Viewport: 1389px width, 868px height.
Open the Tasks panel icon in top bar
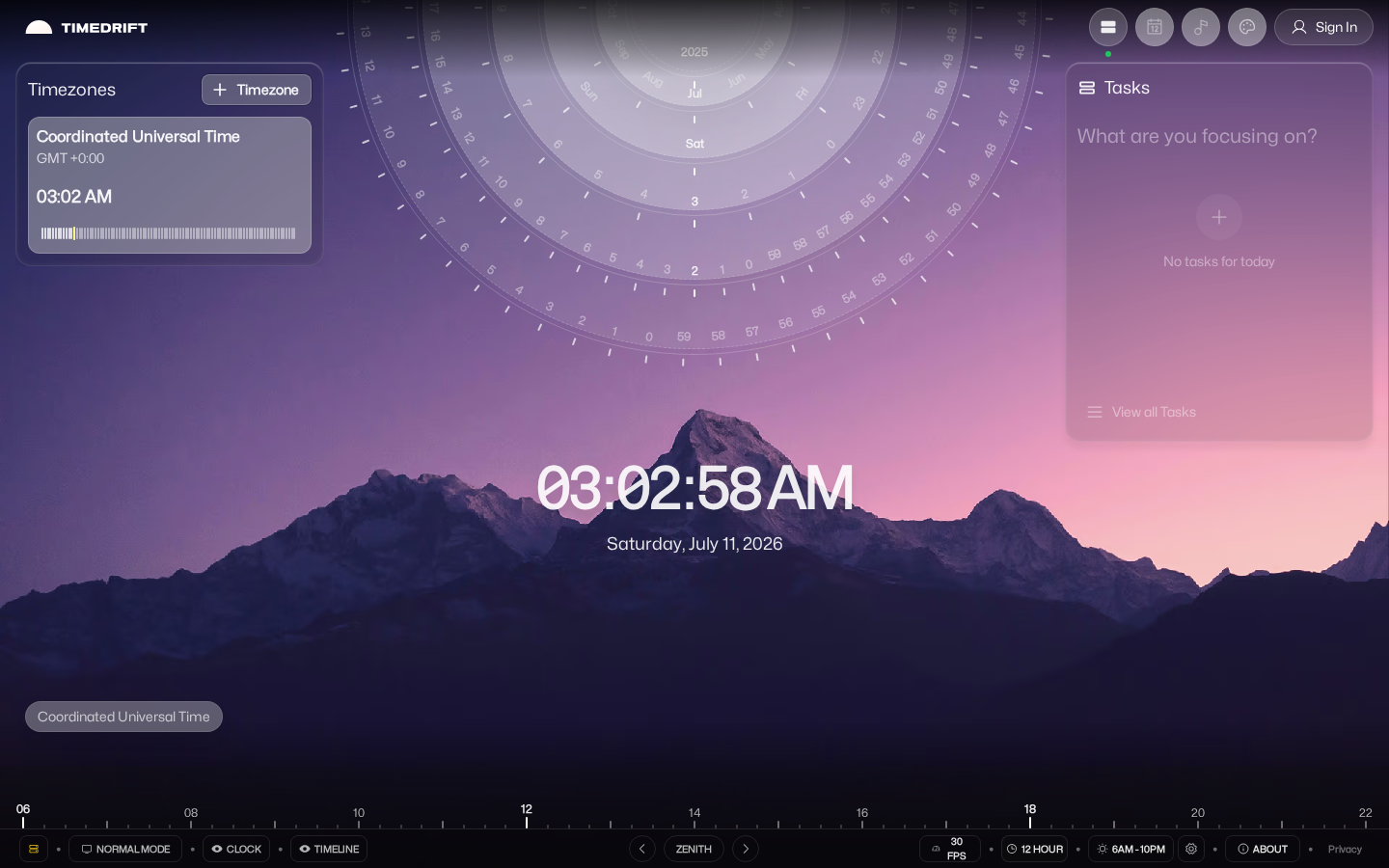1108,27
